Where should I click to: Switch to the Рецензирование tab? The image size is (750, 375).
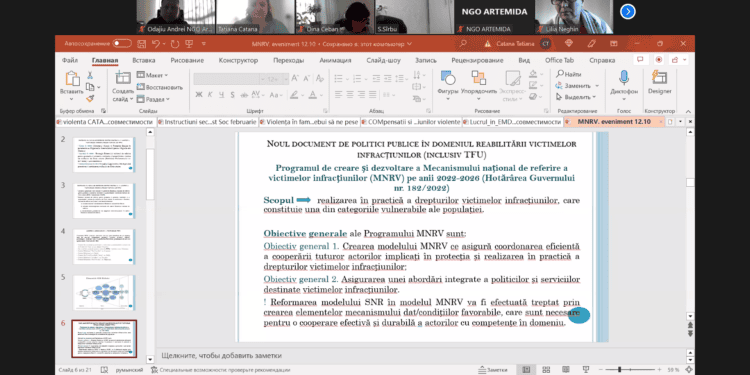tap(477, 60)
